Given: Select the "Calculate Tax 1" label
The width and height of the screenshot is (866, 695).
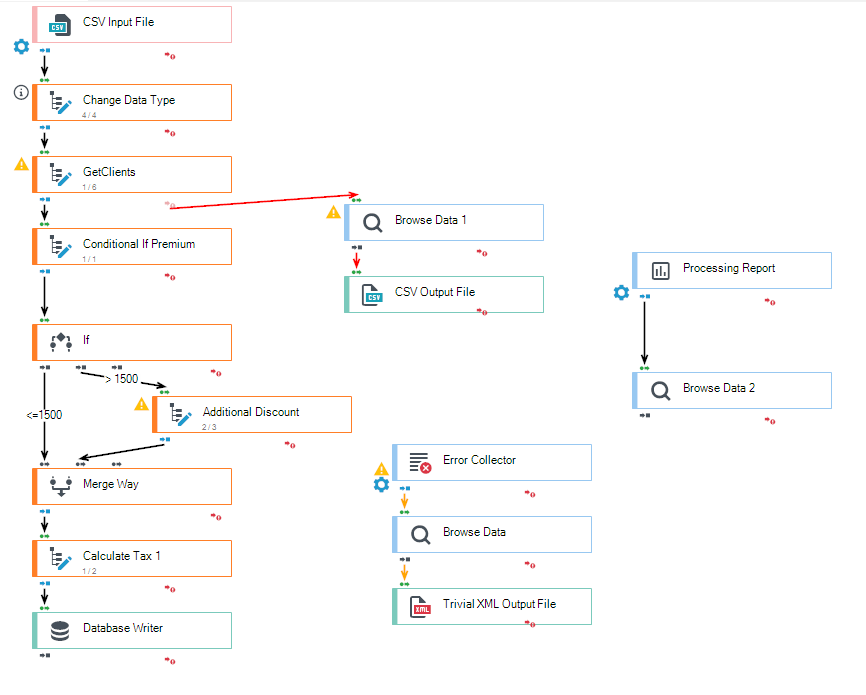Looking at the screenshot, I should (x=122, y=556).
